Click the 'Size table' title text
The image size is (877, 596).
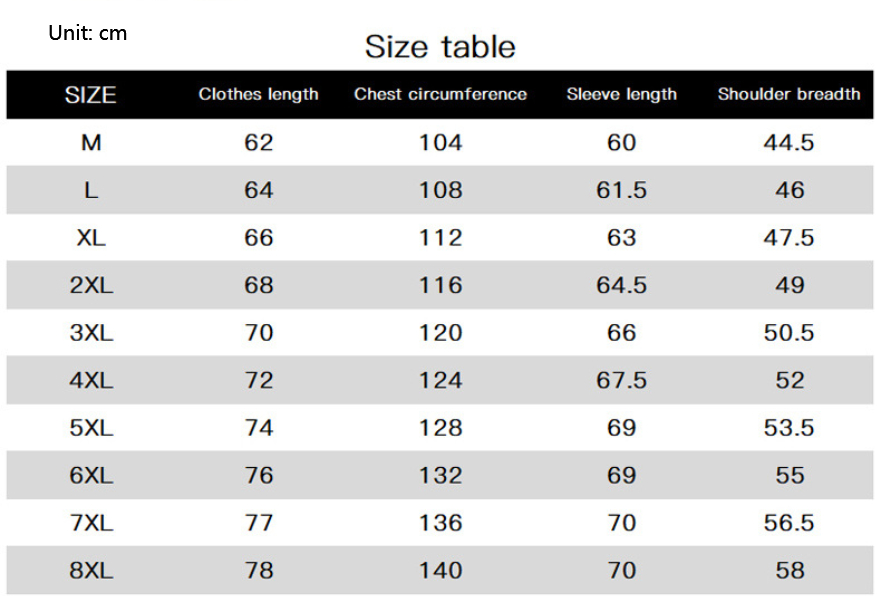[440, 47]
